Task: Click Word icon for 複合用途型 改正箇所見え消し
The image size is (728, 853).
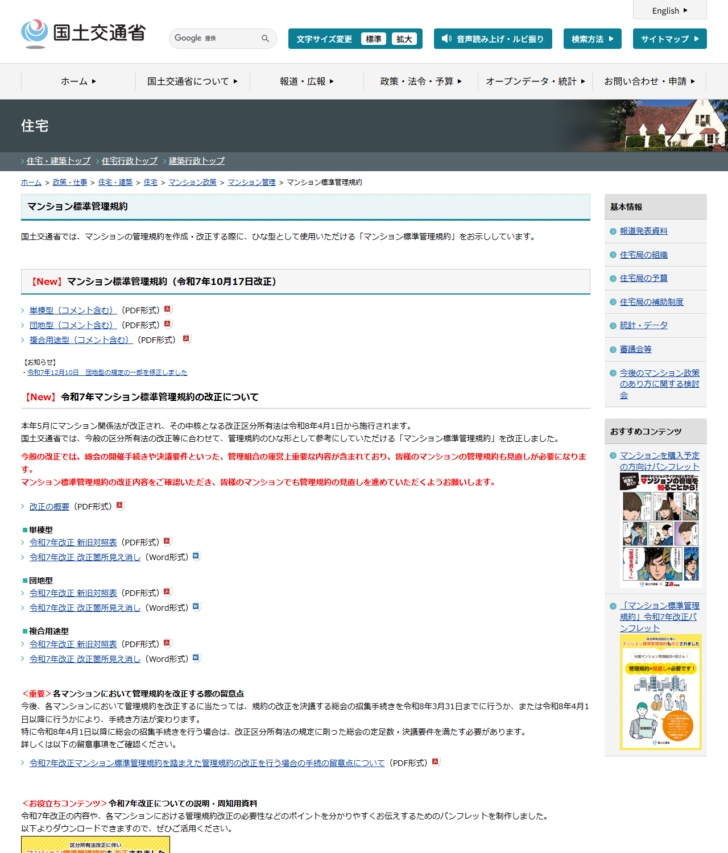Action: coord(196,658)
